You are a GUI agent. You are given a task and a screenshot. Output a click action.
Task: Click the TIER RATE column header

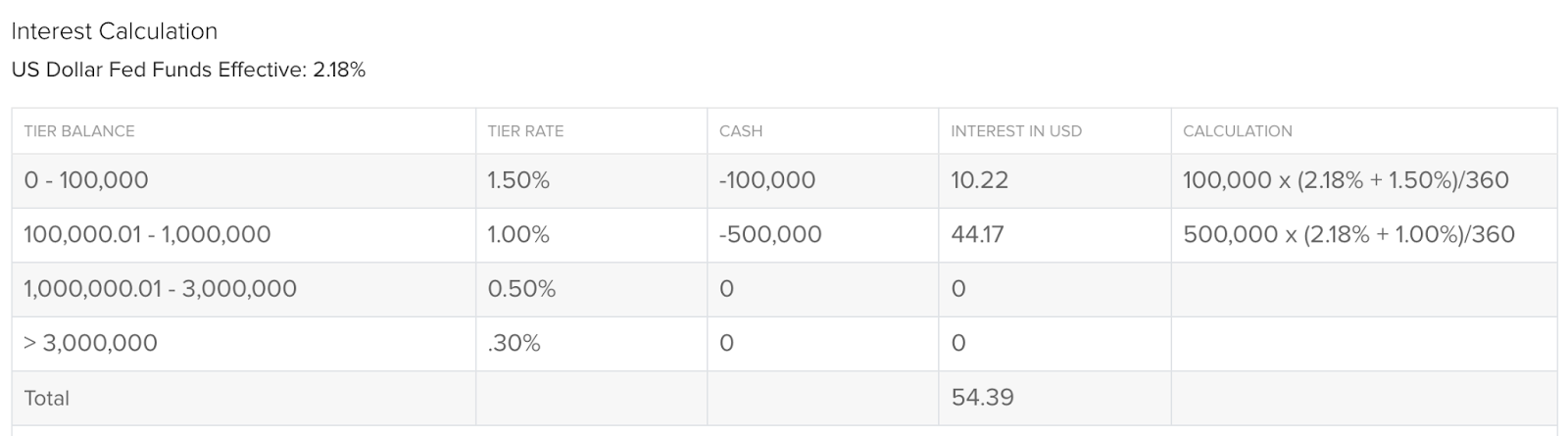[x=525, y=131]
